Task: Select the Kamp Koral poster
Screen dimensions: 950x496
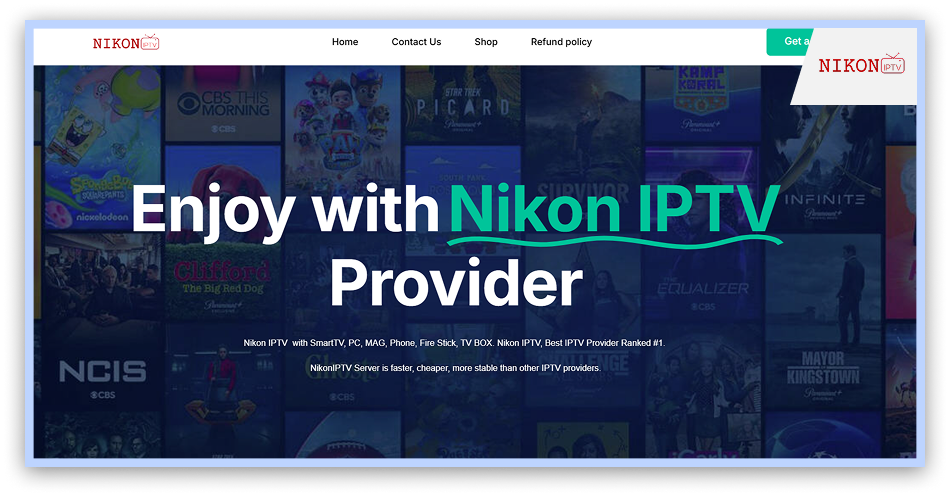Action: coord(702,104)
